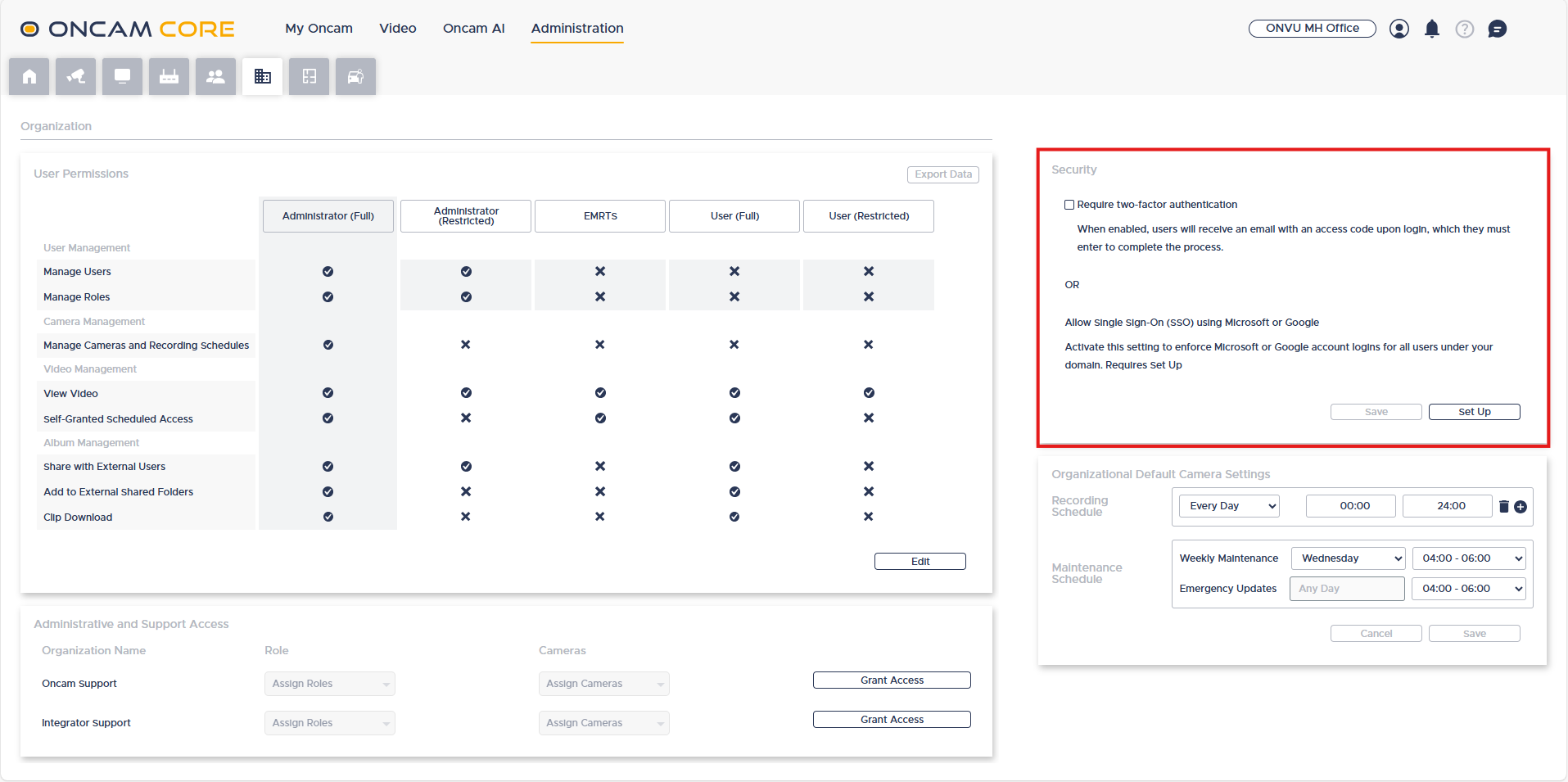The width and height of the screenshot is (1568, 782).
Task: Open Assign Cameras dropdown for Oncam Support
Action: (x=604, y=684)
